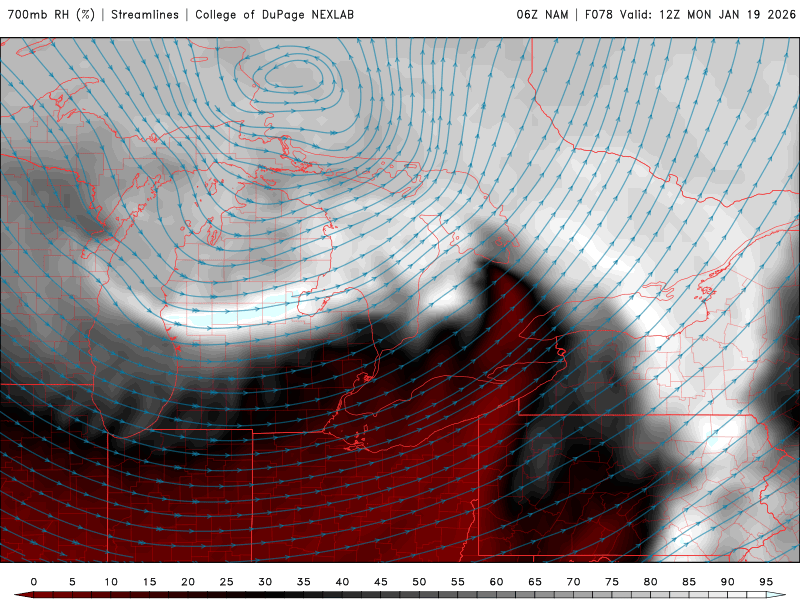The height and width of the screenshot is (600, 800).
Task: Click the "Streamlines" label in header
Action: [145, 15]
